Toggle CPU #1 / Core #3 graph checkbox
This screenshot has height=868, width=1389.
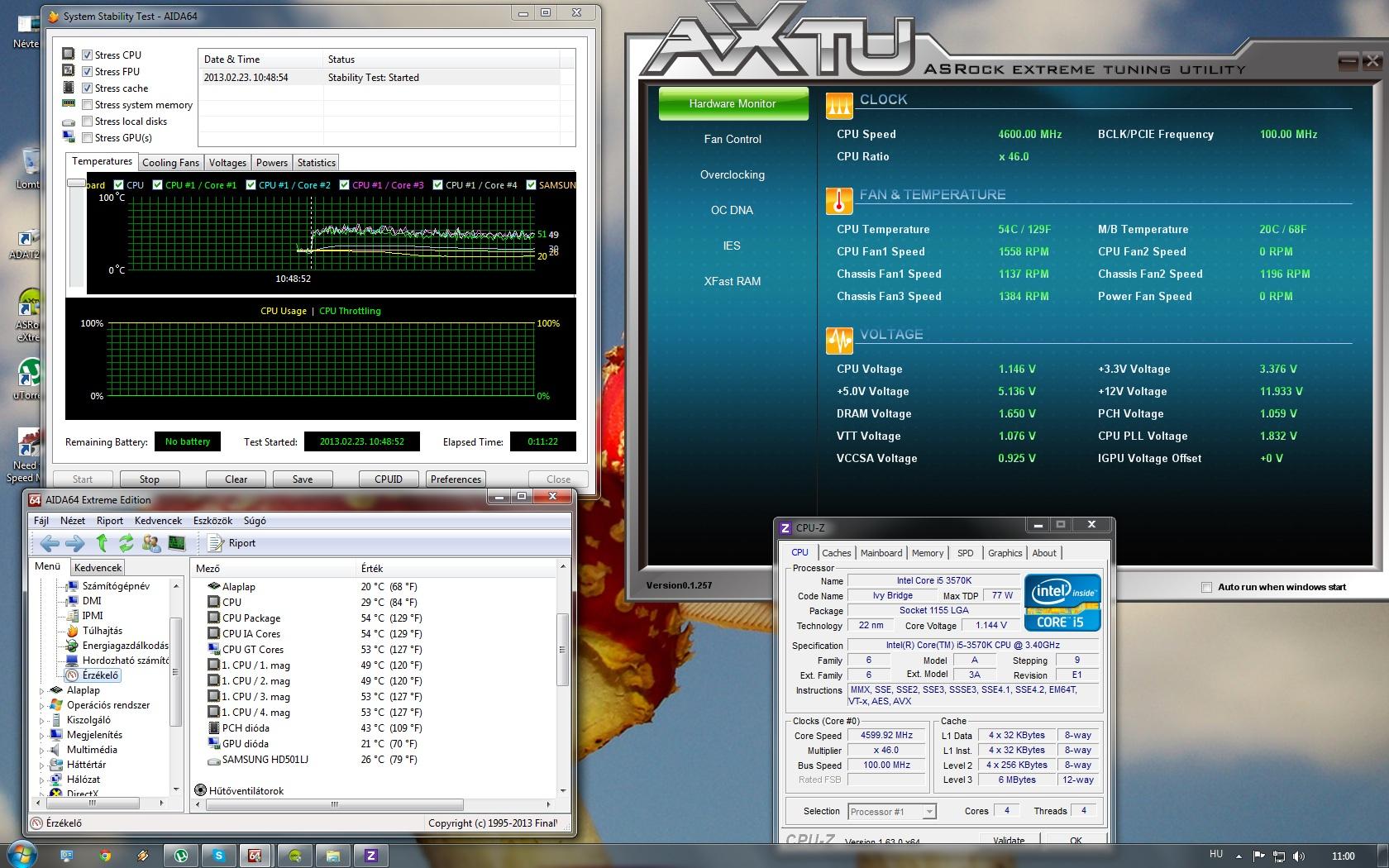[x=345, y=184]
